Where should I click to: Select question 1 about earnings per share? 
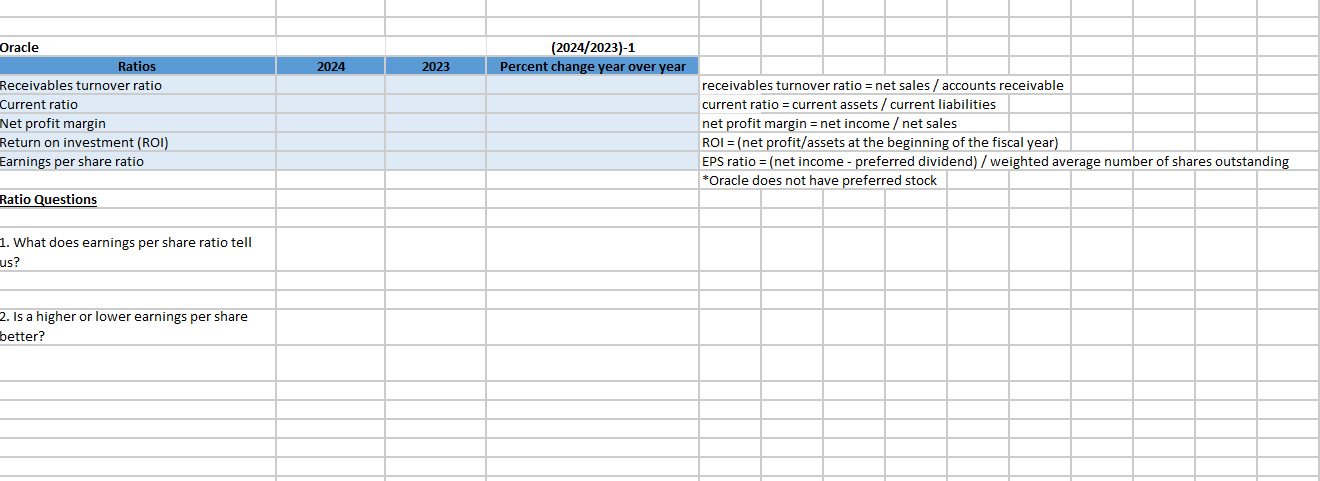point(137,251)
